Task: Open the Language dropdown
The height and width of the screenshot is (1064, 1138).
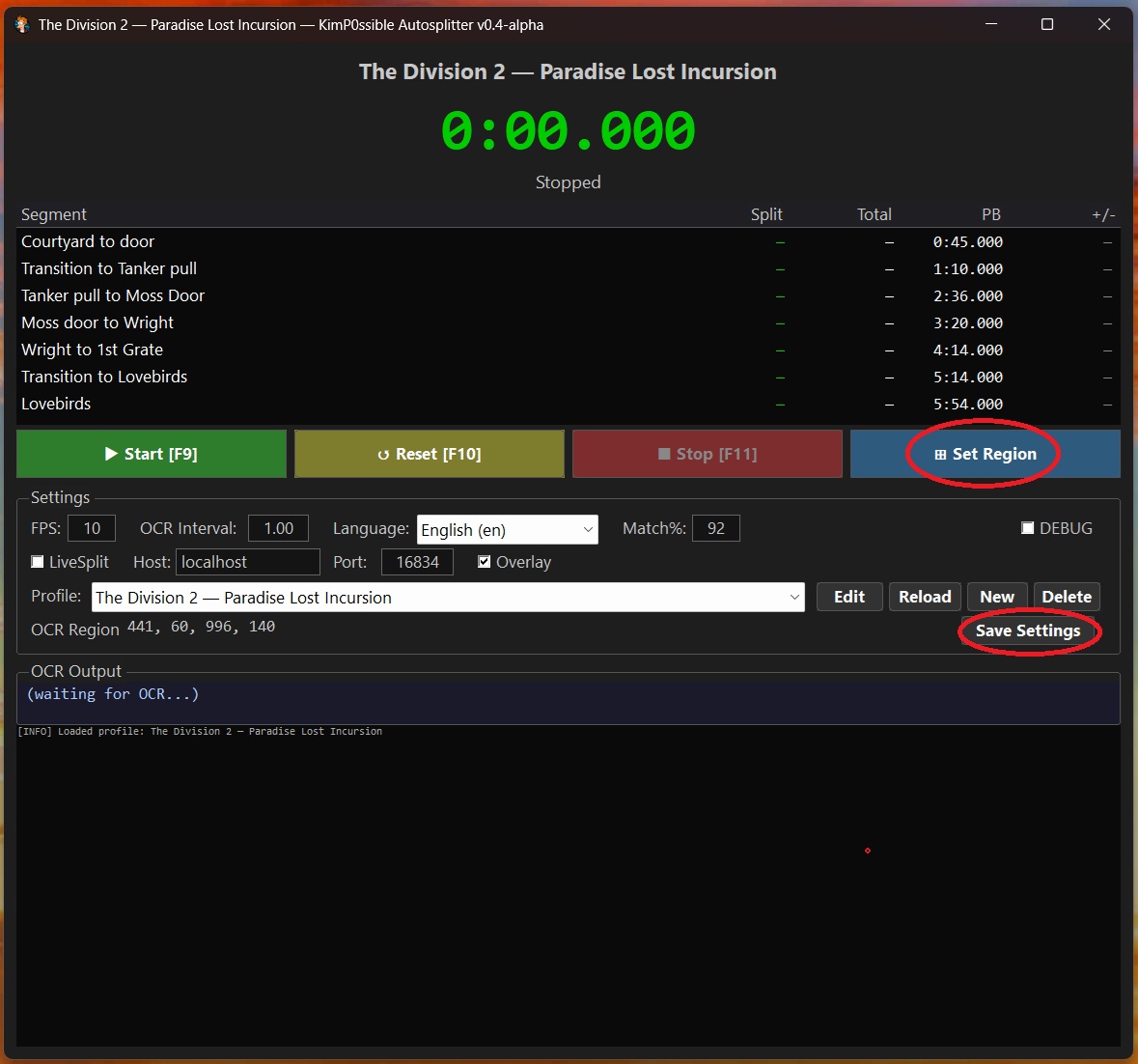Action: (x=508, y=530)
